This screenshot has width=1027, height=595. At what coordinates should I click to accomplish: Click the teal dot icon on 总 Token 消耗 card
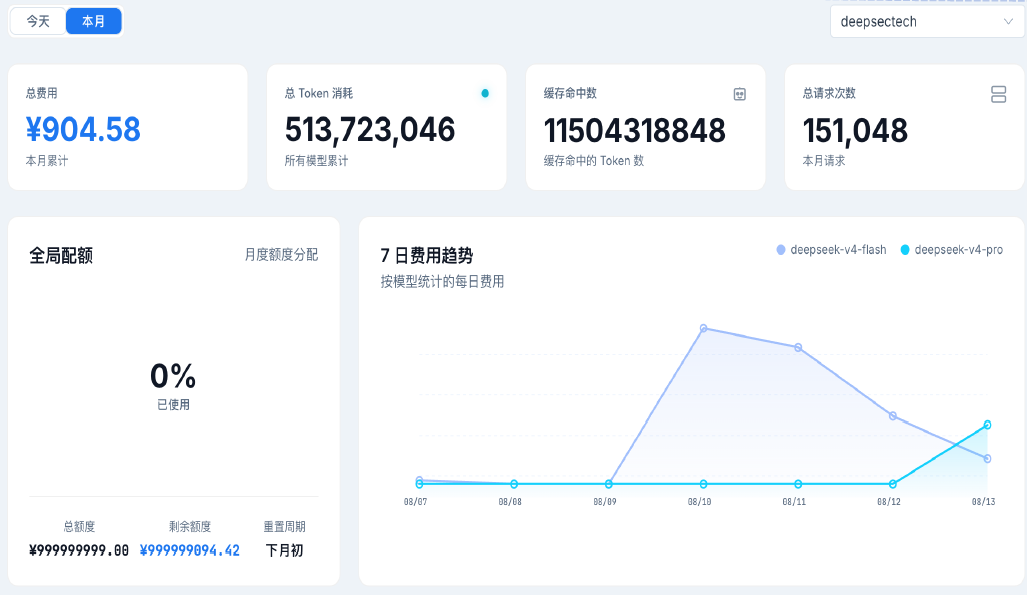pyautogui.click(x=485, y=93)
